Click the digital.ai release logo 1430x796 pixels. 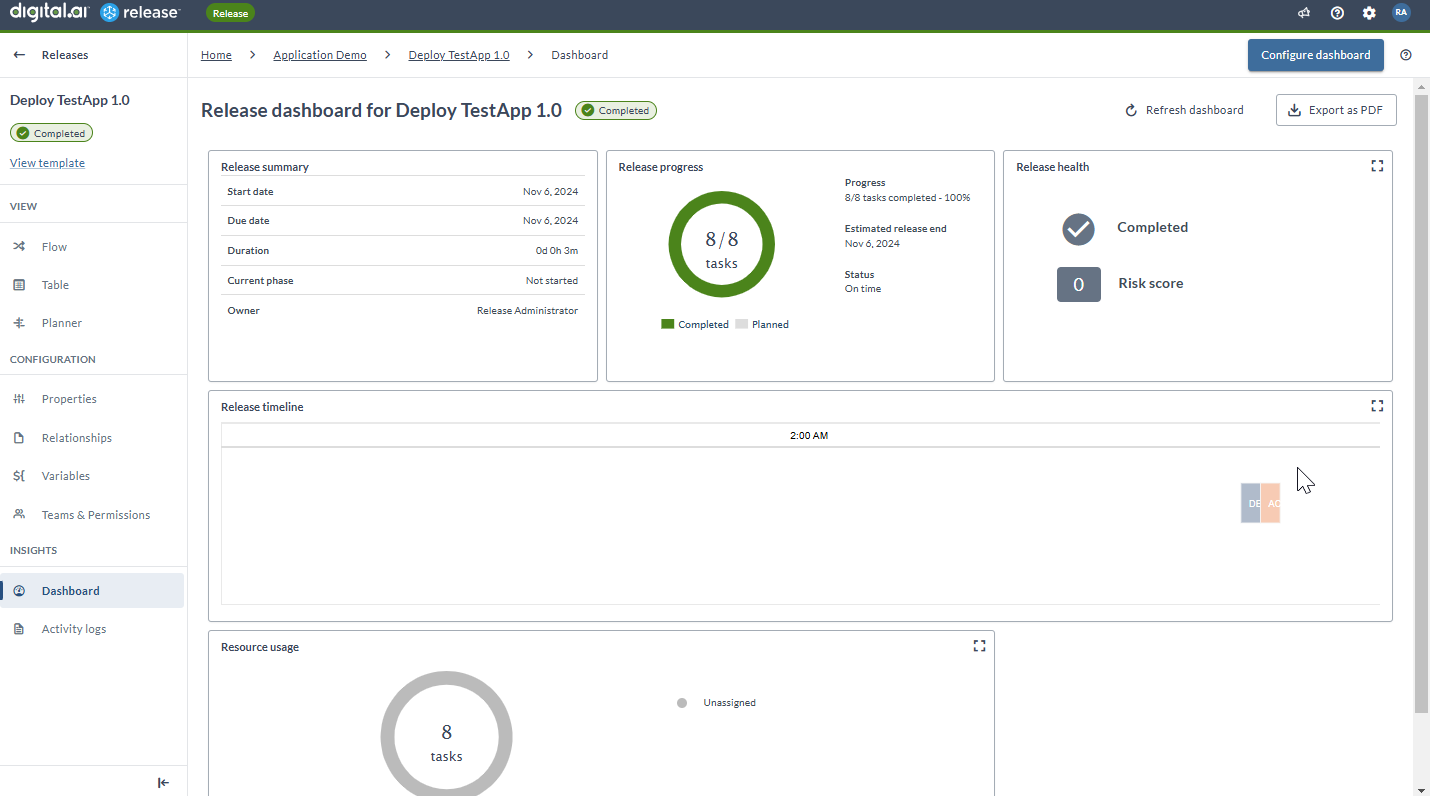pos(94,13)
